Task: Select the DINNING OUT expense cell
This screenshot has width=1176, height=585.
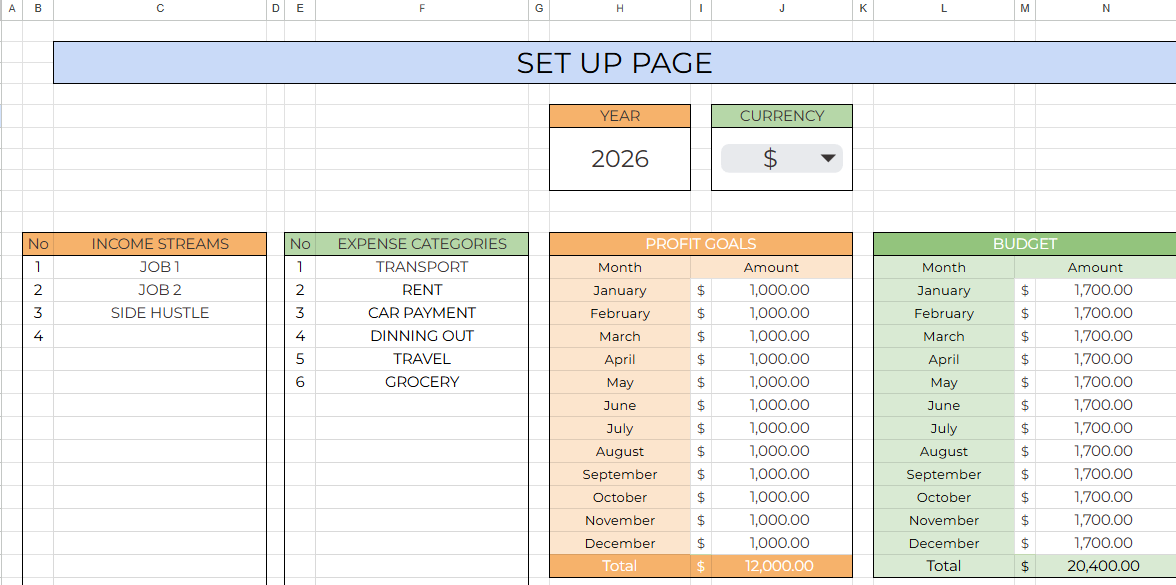Action: (422, 336)
